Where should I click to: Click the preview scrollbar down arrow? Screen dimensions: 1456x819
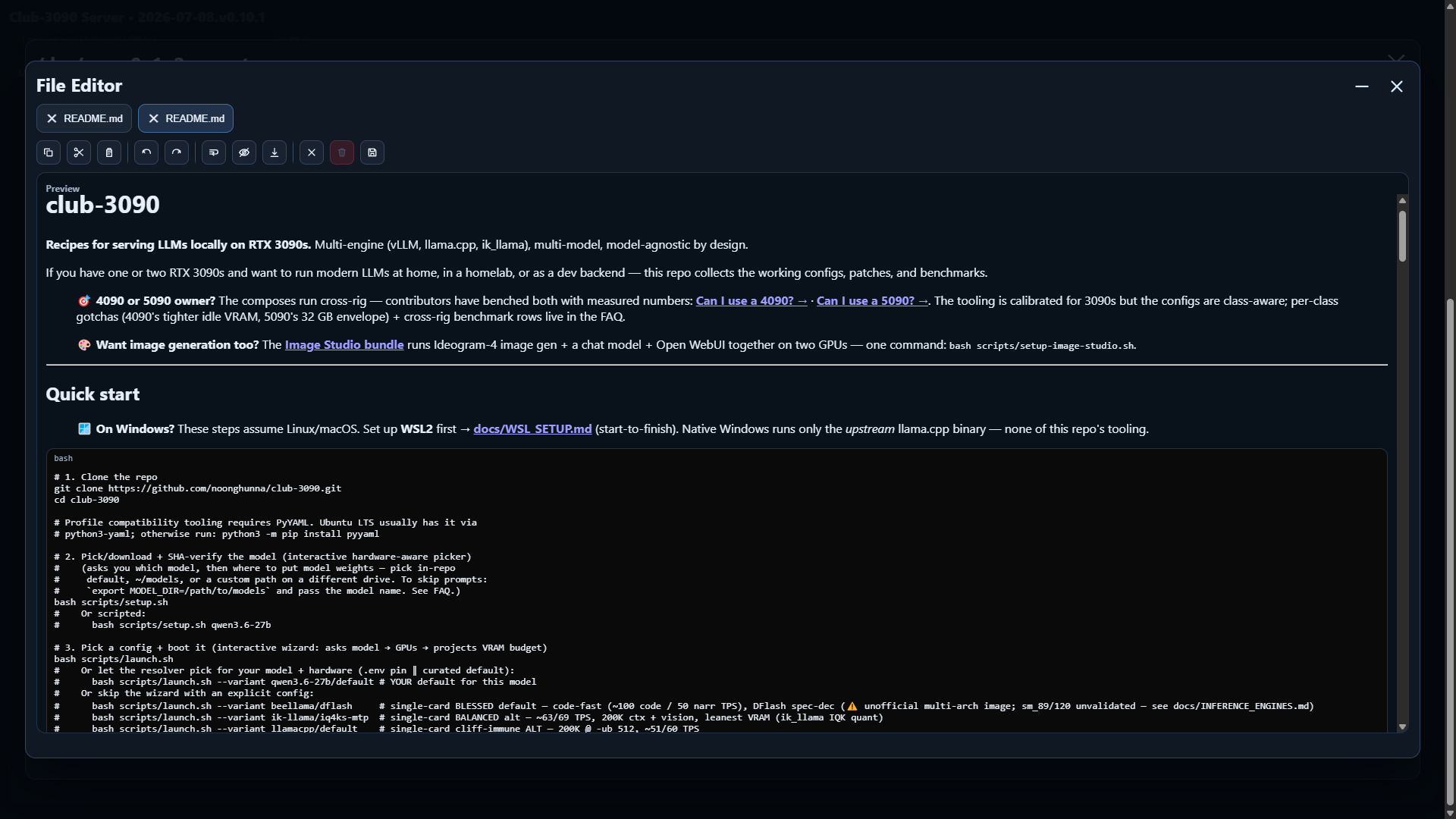tap(1402, 727)
